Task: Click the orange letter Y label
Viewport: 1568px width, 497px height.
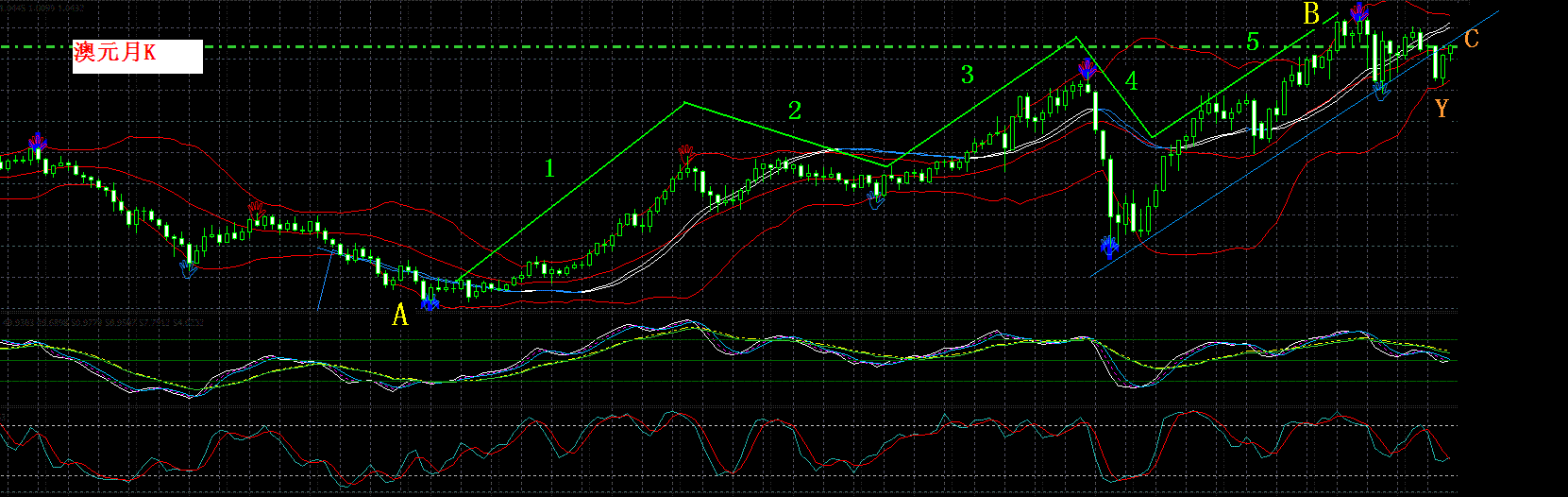Action: click(x=1442, y=110)
